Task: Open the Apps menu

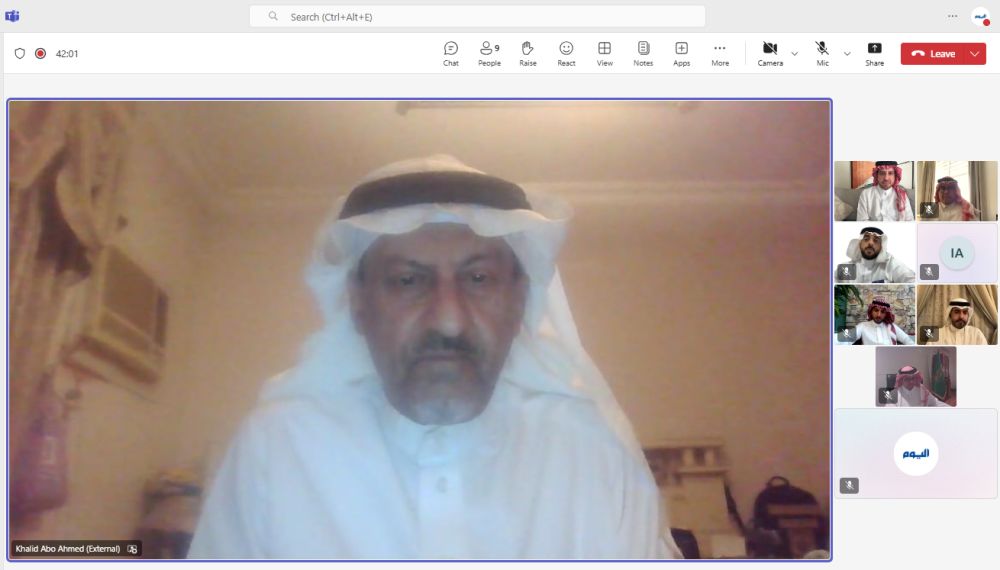Action: [x=681, y=54]
